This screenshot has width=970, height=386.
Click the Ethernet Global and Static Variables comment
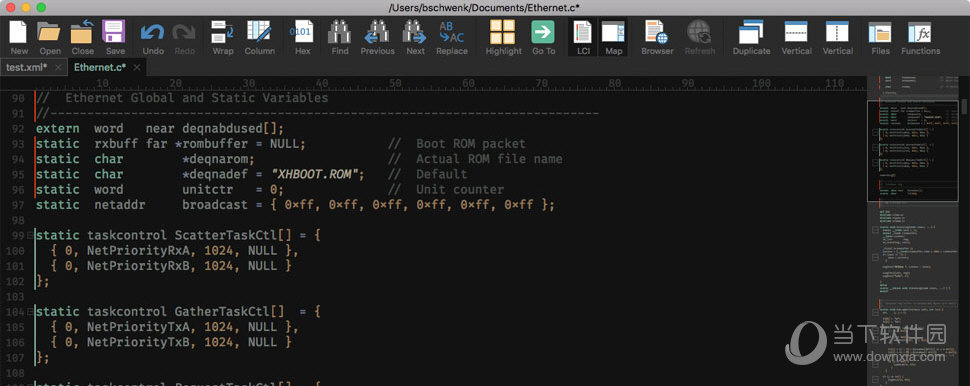[x=197, y=98]
